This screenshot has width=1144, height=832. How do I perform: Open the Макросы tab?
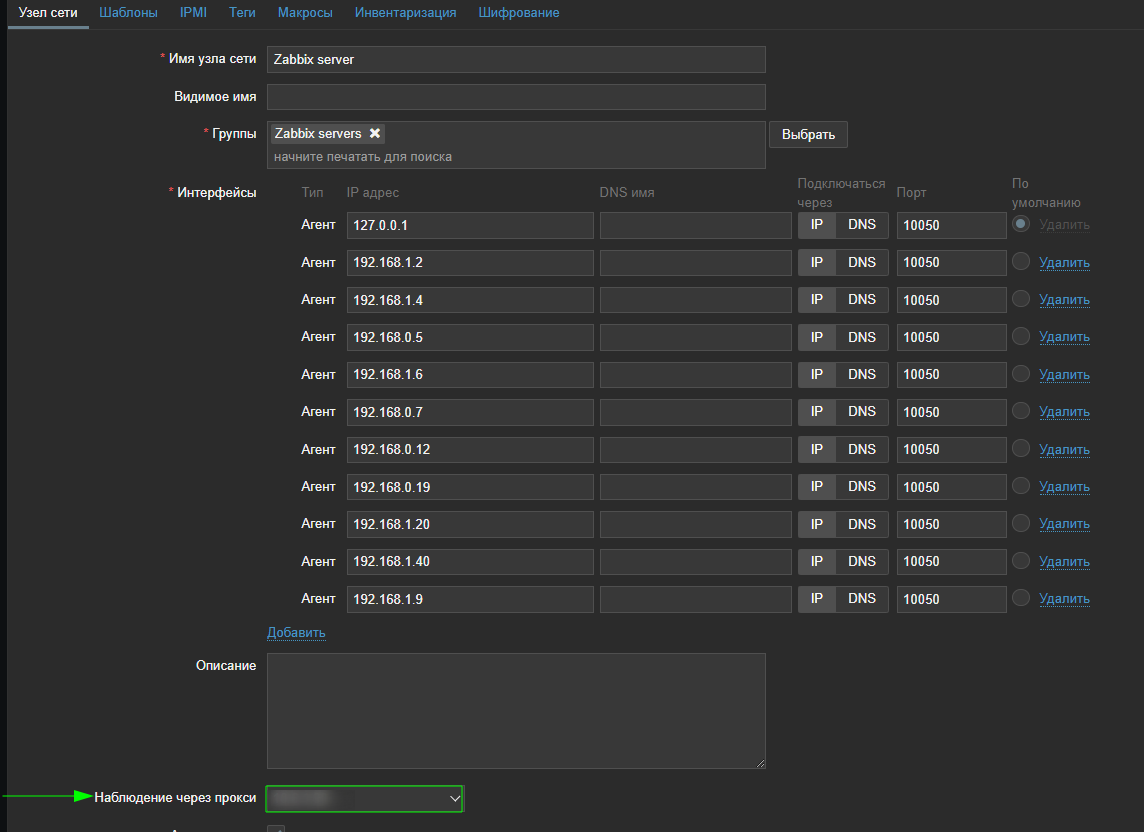click(x=305, y=13)
